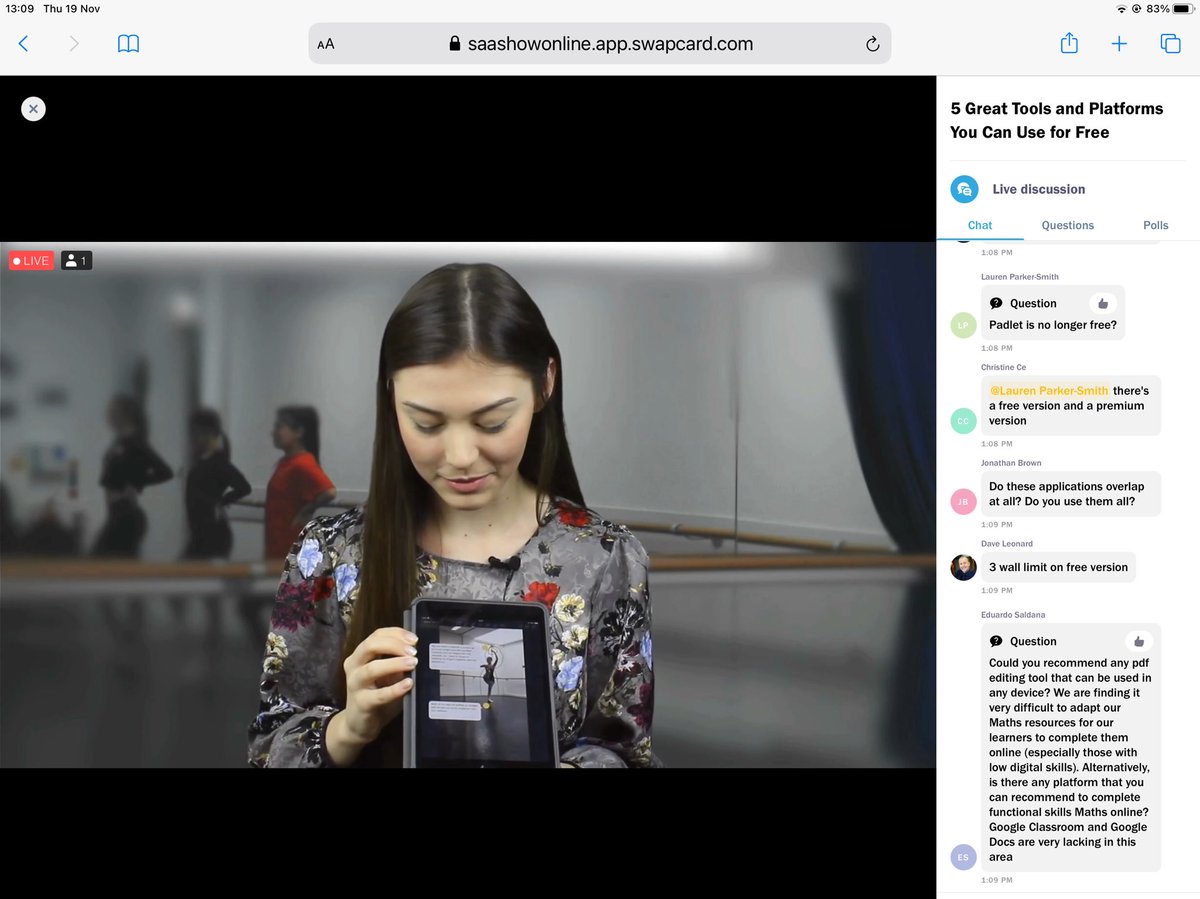This screenshot has width=1200, height=899.
Task: Switch to the Questions tab
Action: (x=1068, y=225)
